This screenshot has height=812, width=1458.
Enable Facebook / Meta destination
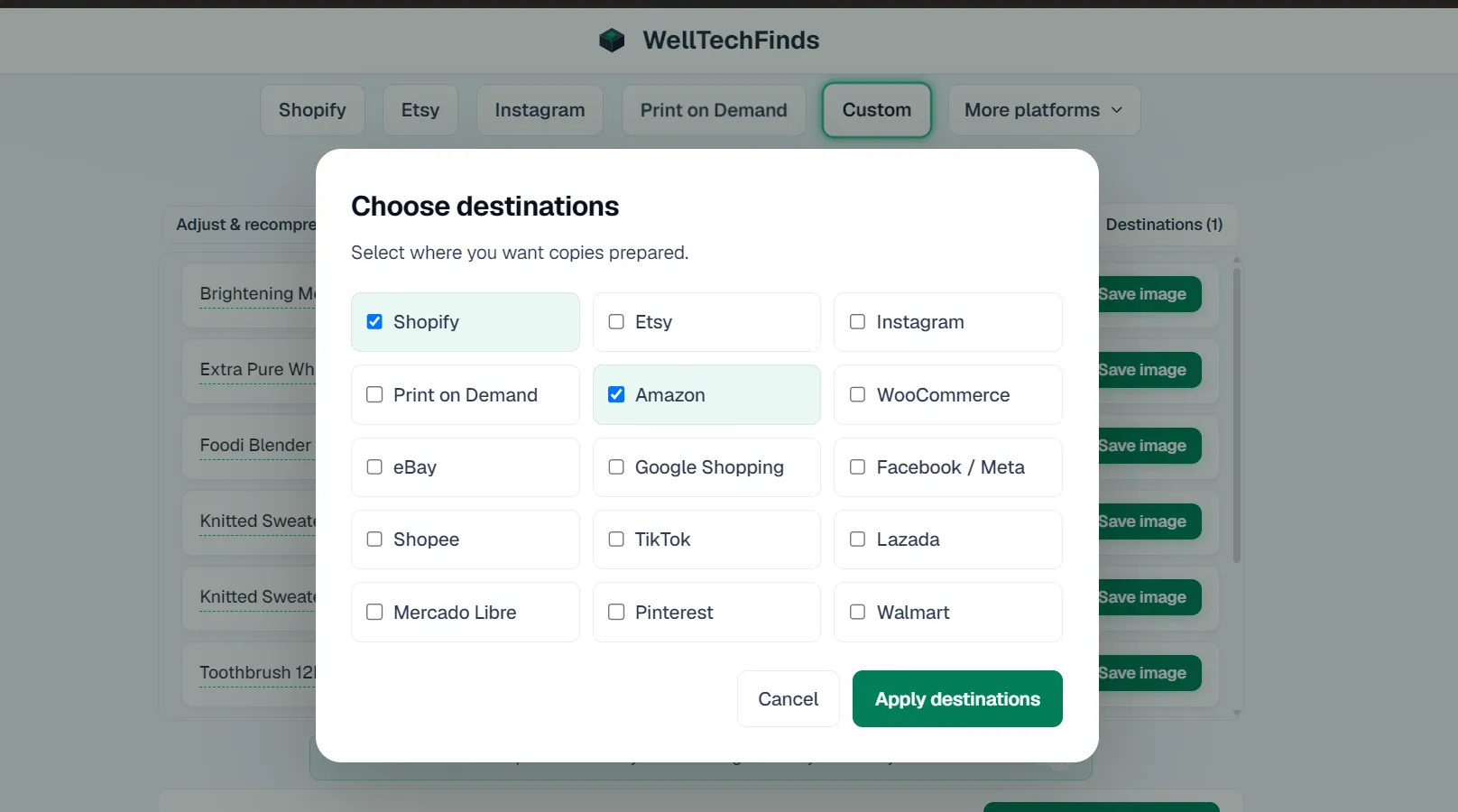[x=857, y=466]
